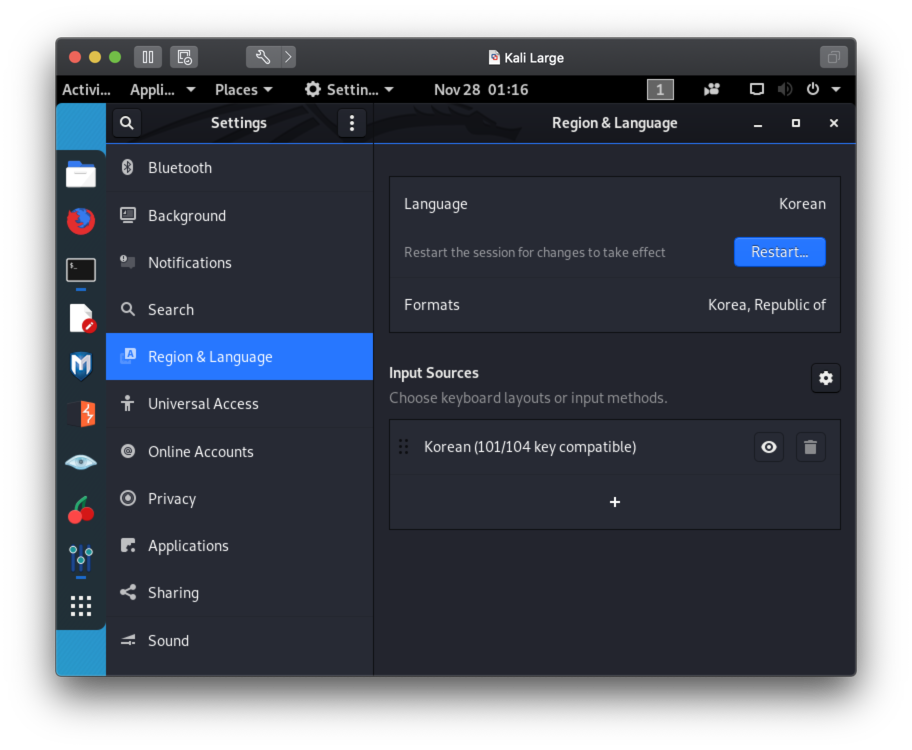Show all applications grid
Image resolution: width=912 pixels, height=750 pixels.
click(81, 606)
